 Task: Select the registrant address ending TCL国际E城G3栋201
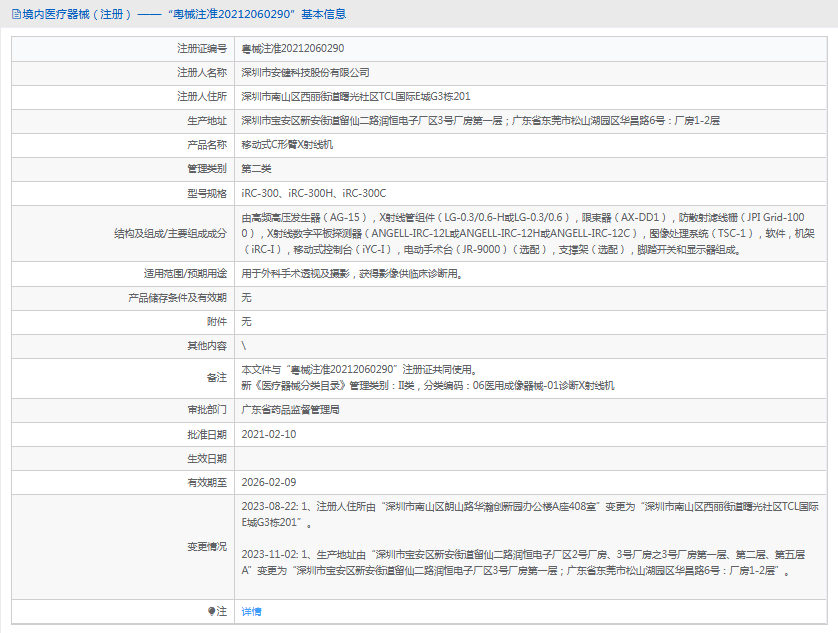coord(356,97)
